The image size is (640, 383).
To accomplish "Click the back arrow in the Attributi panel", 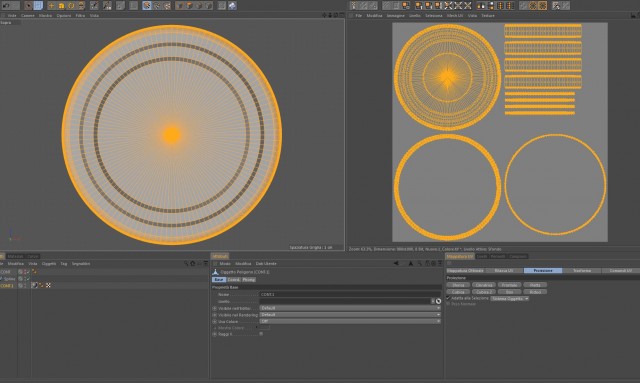I will pyautogui.click(x=396, y=263).
